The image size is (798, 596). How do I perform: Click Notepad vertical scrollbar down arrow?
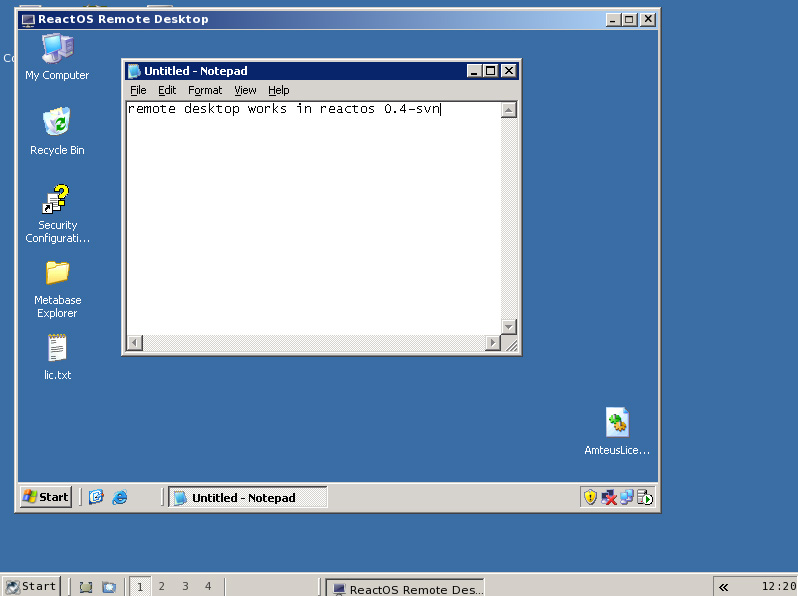(x=509, y=327)
